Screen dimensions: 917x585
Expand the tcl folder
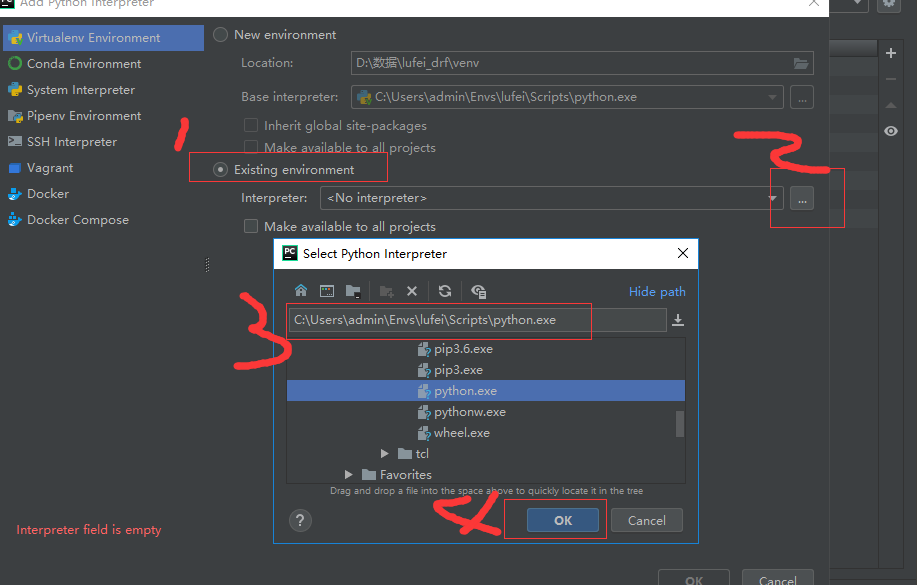[384, 453]
